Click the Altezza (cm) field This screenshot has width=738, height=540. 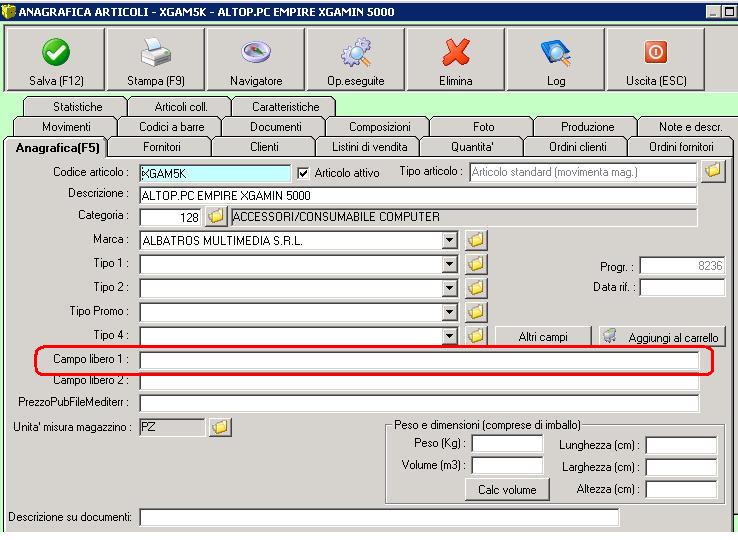(x=681, y=489)
